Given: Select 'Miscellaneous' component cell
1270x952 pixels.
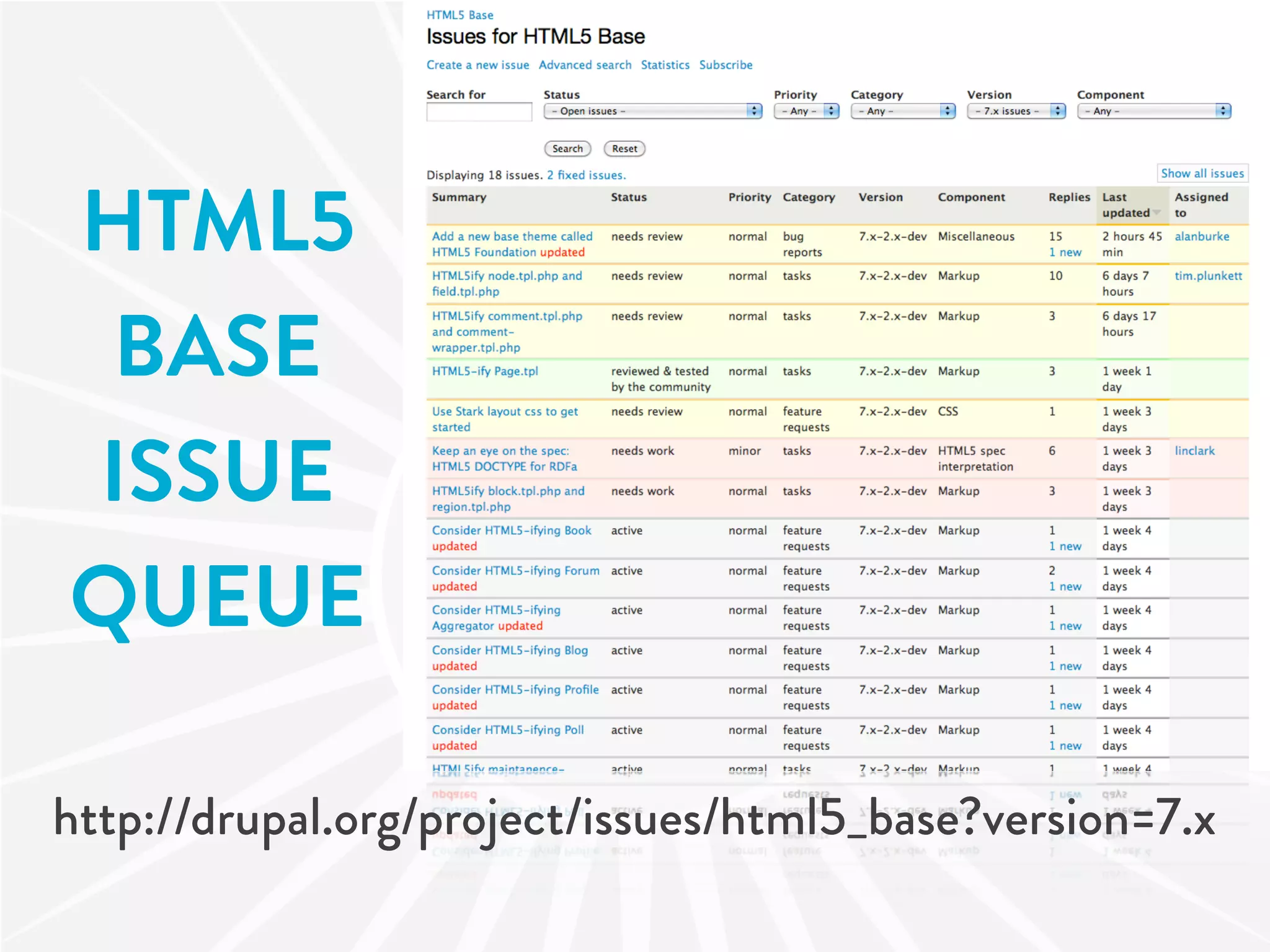Looking at the screenshot, I should [x=976, y=236].
